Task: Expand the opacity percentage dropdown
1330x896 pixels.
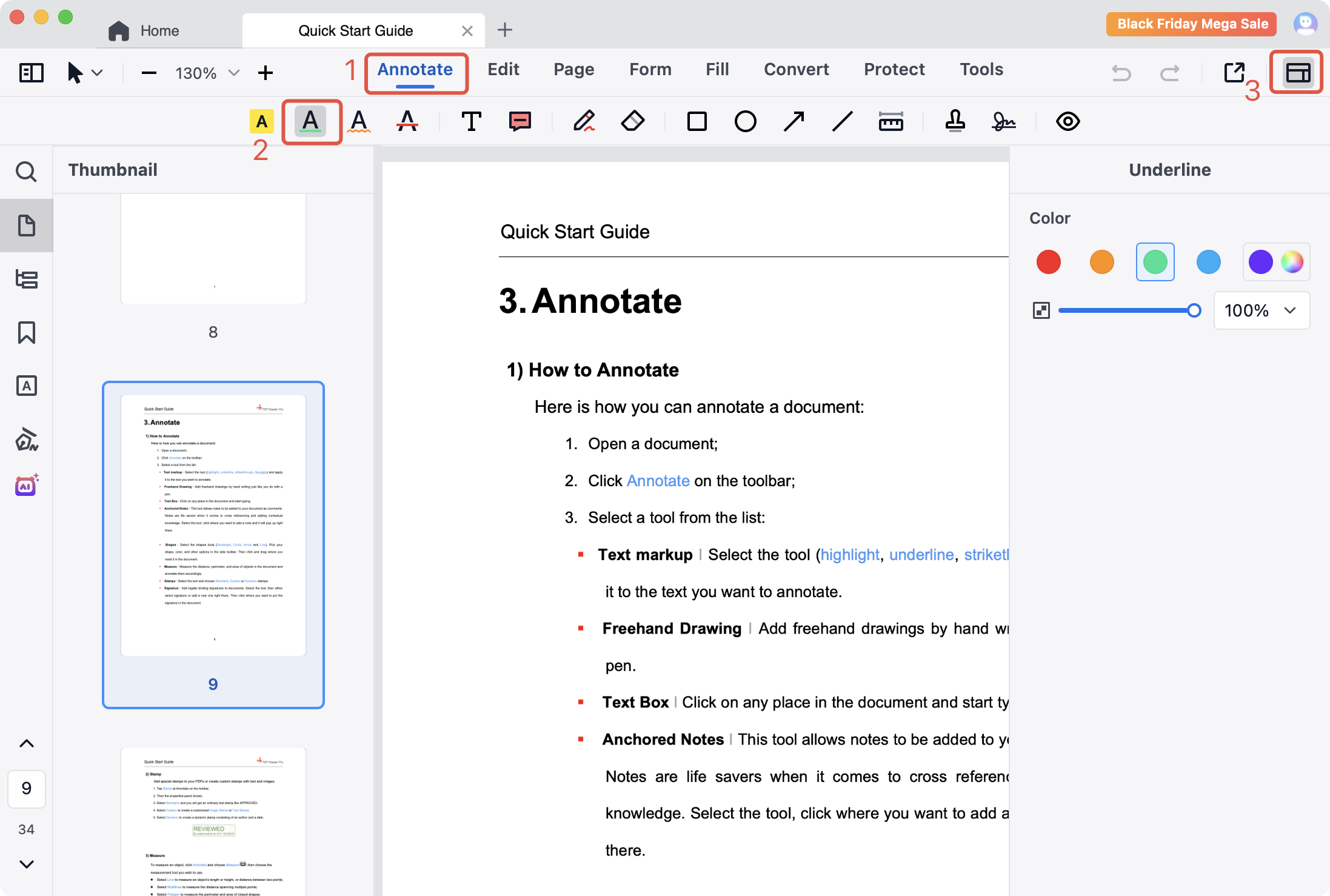Action: click(x=1289, y=310)
